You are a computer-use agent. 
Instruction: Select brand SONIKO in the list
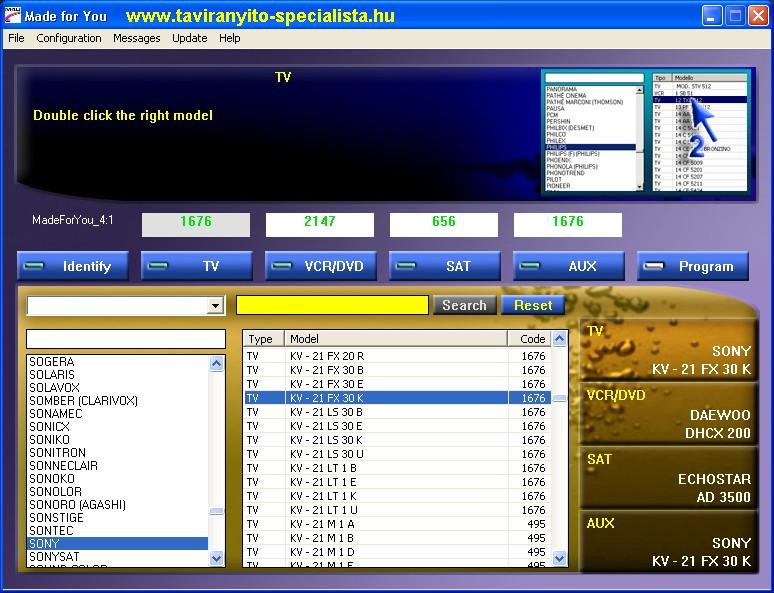click(x=117, y=439)
